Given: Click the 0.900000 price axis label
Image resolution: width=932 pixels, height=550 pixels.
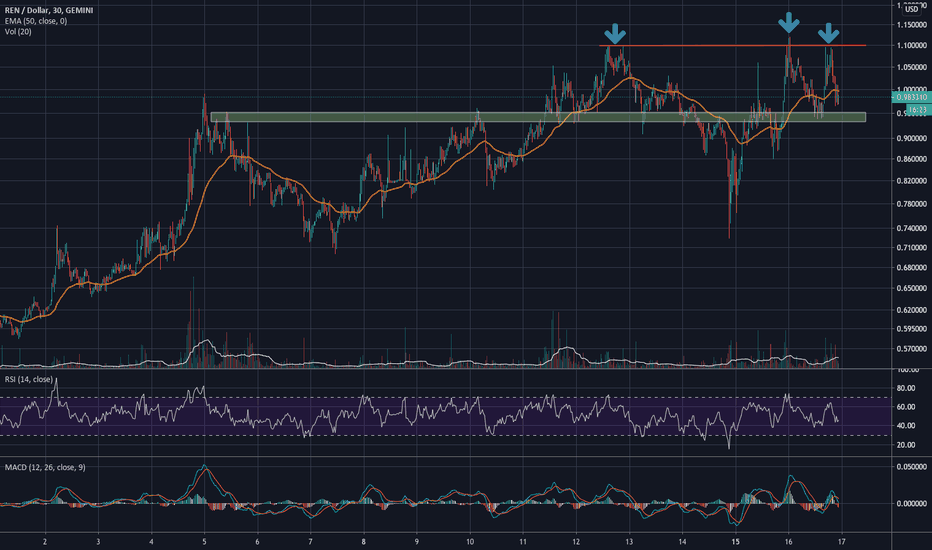Looking at the screenshot, I should tap(911, 138).
